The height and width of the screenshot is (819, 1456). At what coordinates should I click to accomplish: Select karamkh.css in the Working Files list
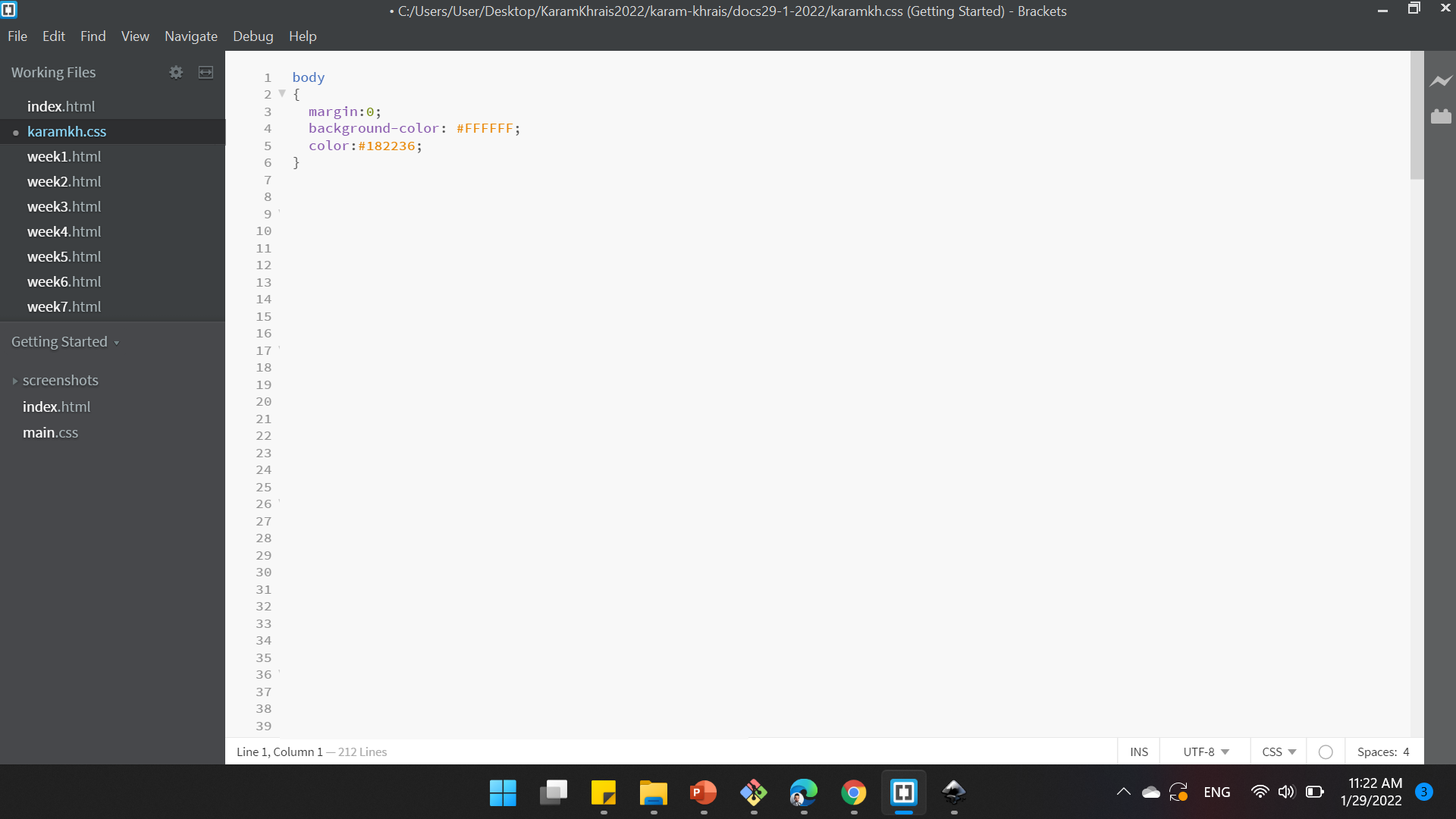click(67, 131)
